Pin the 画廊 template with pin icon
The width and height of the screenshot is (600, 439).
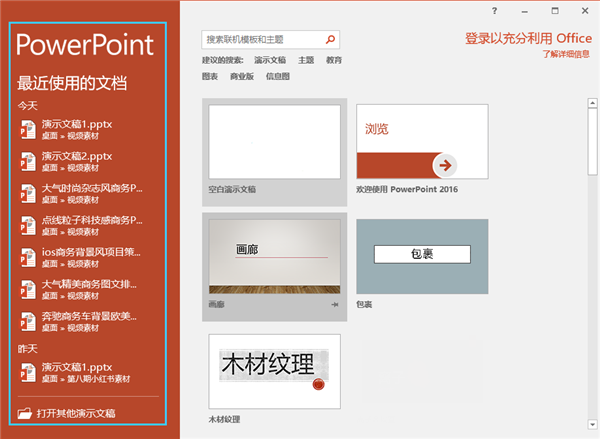[x=335, y=305]
